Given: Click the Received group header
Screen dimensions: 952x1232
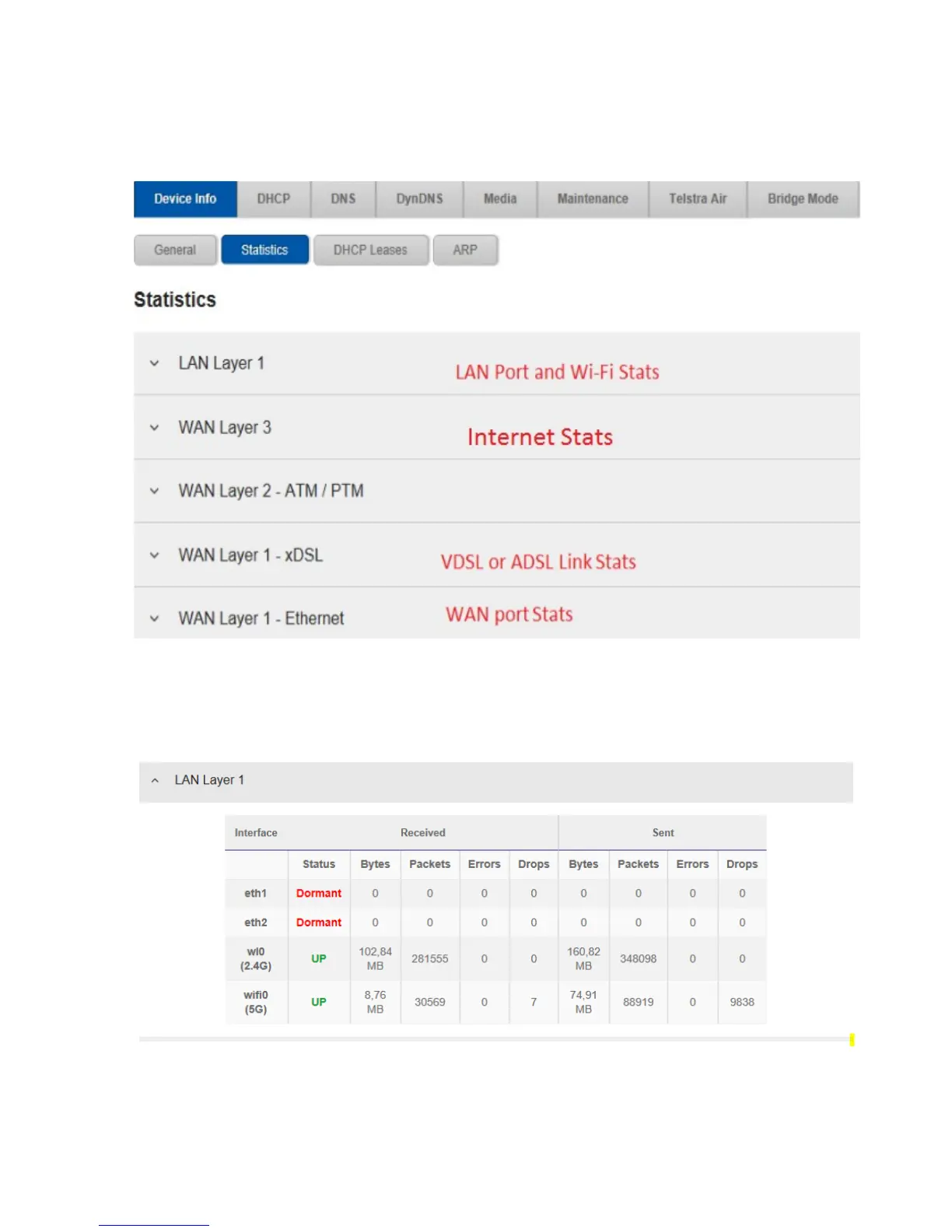Looking at the screenshot, I should click(x=423, y=833).
